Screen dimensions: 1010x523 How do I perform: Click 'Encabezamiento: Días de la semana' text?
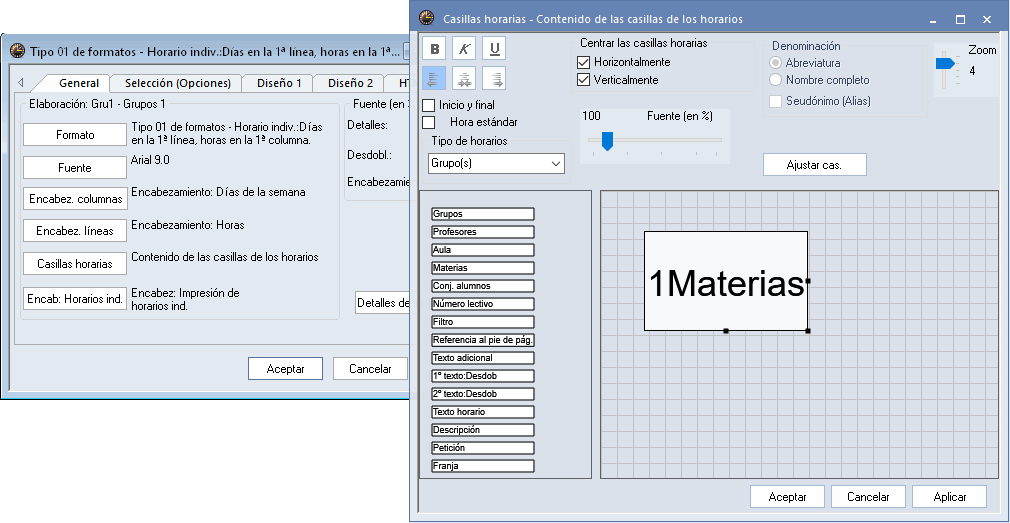pos(218,192)
